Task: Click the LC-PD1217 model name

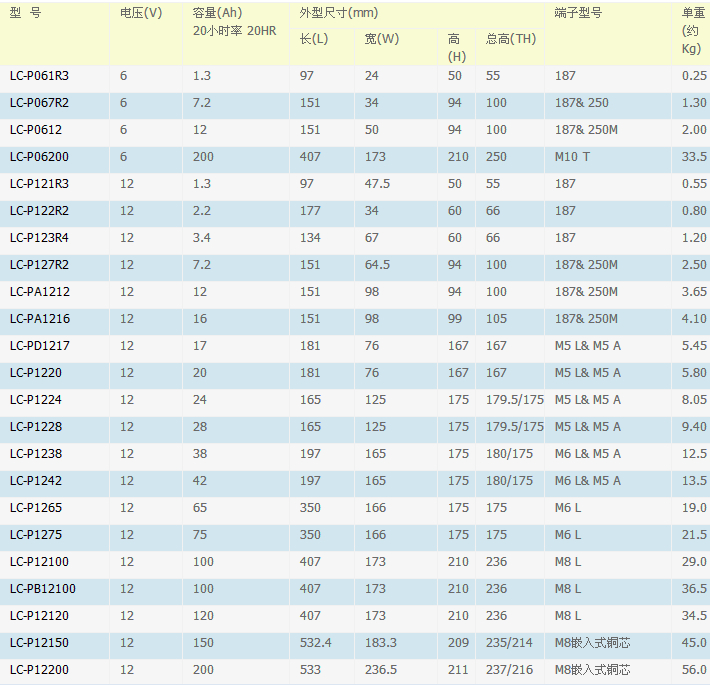Action: (x=40, y=346)
